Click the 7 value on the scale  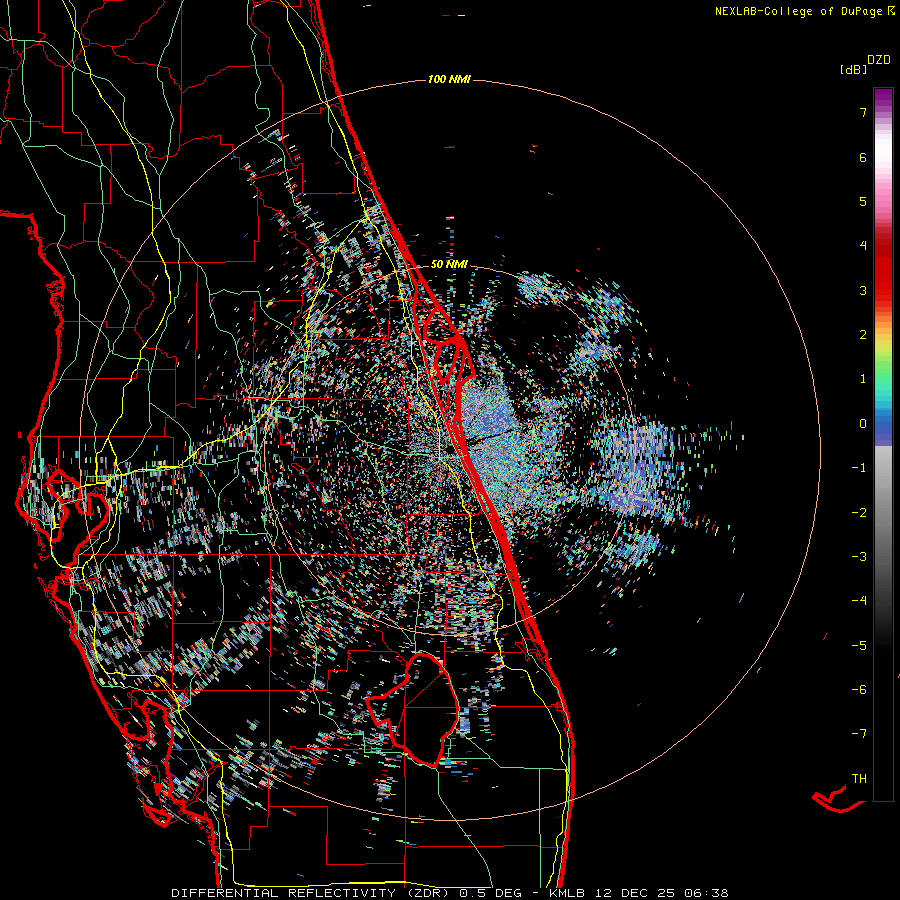pyautogui.click(x=863, y=112)
